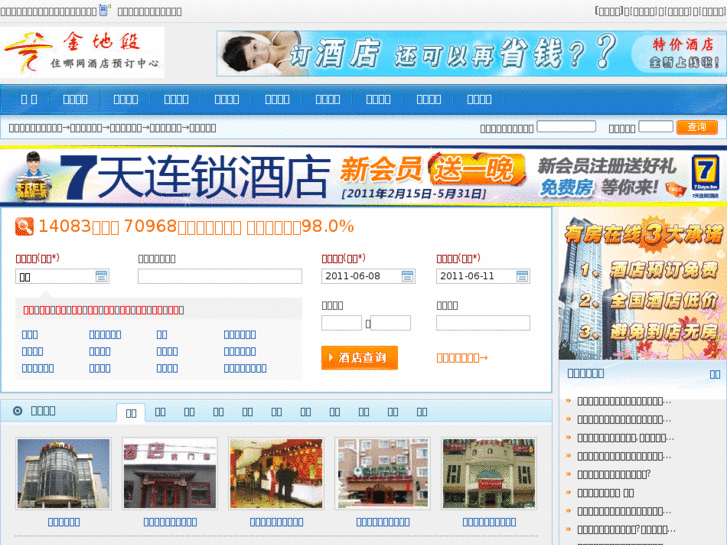Open hotel thumbnail of pink building with red entrance

[383, 474]
